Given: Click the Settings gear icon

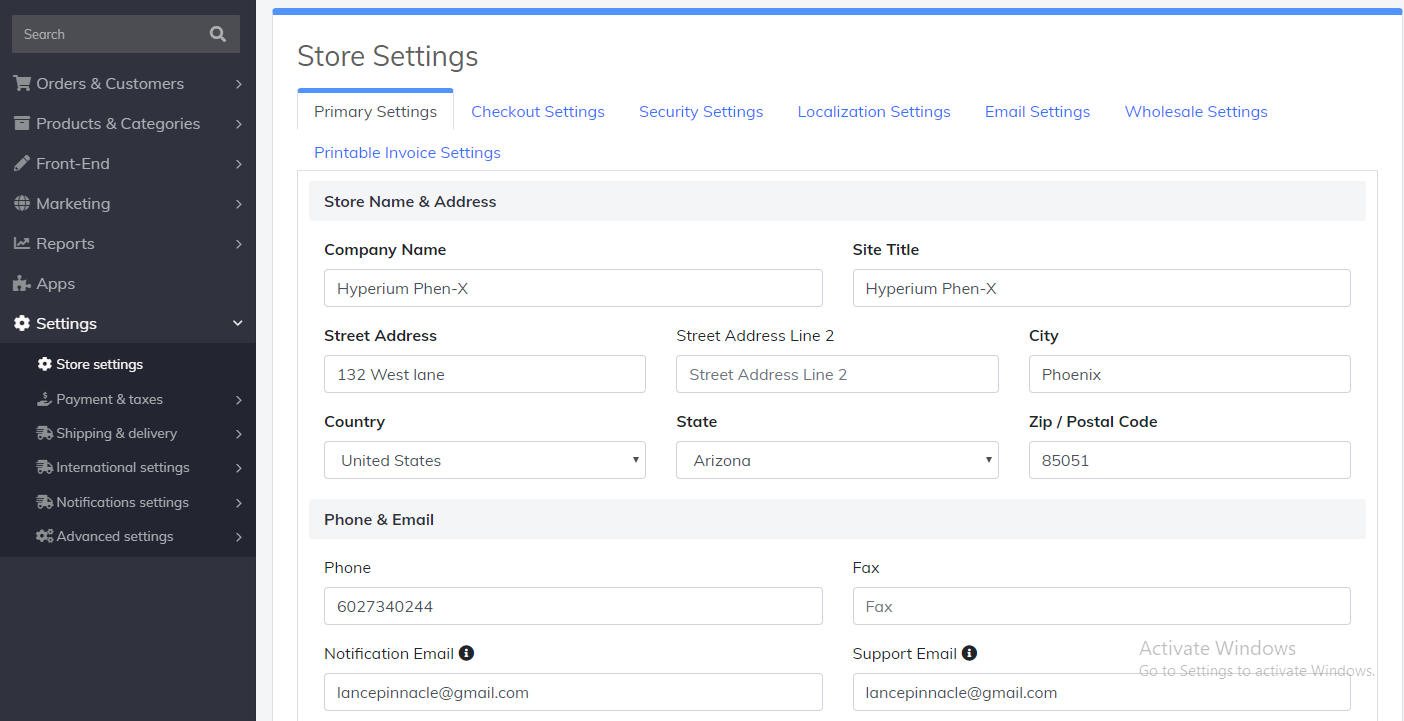Looking at the screenshot, I should 22,323.
